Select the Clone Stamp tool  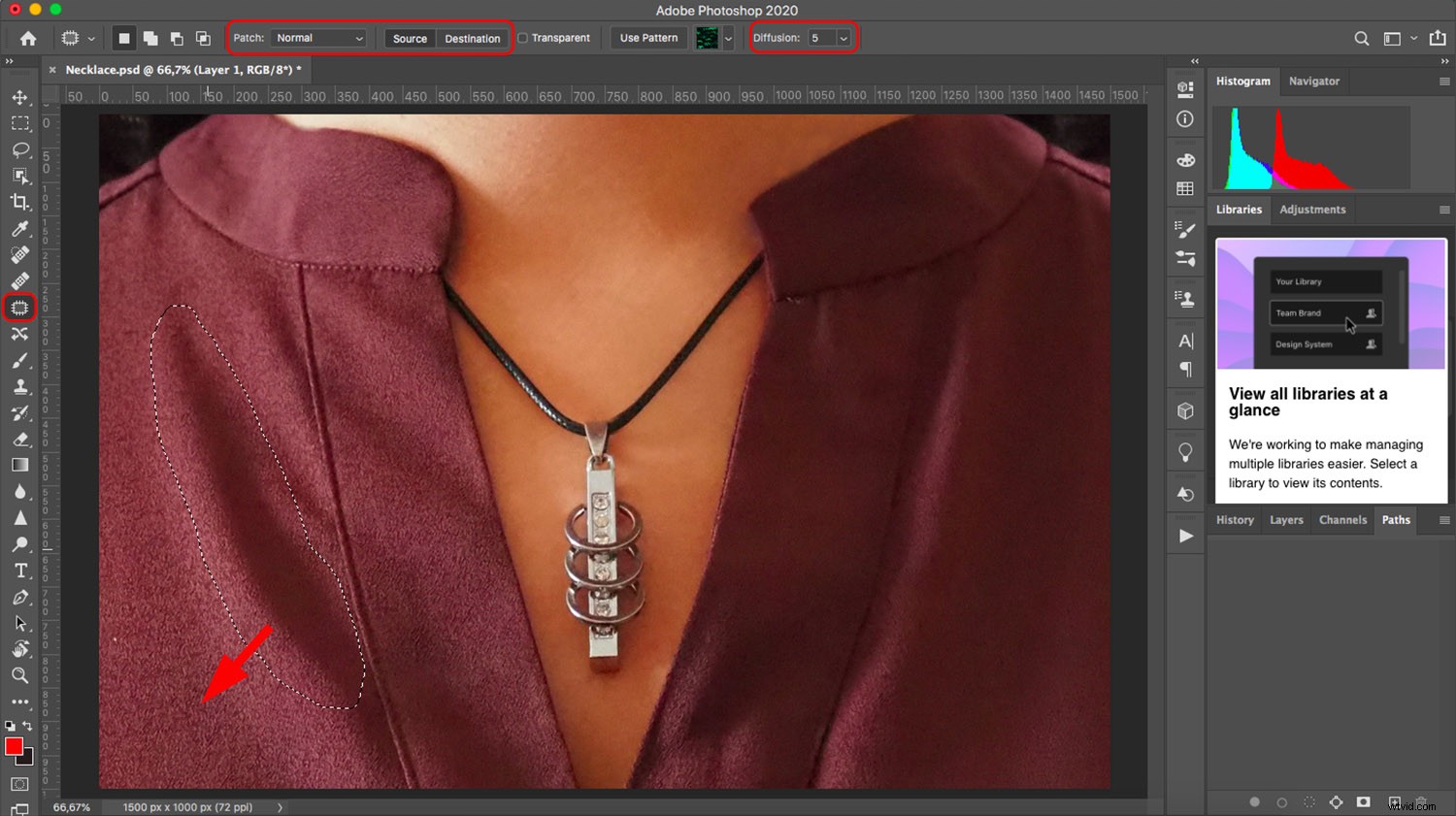point(21,386)
